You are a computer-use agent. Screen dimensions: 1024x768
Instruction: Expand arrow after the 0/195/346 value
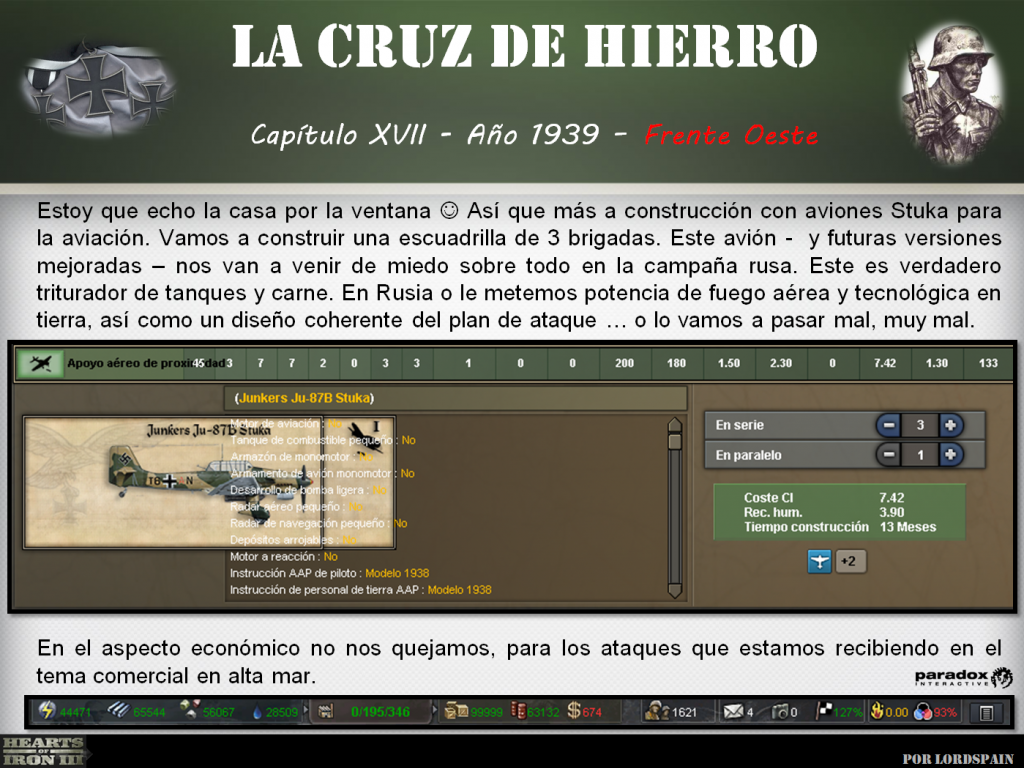click(434, 711)
